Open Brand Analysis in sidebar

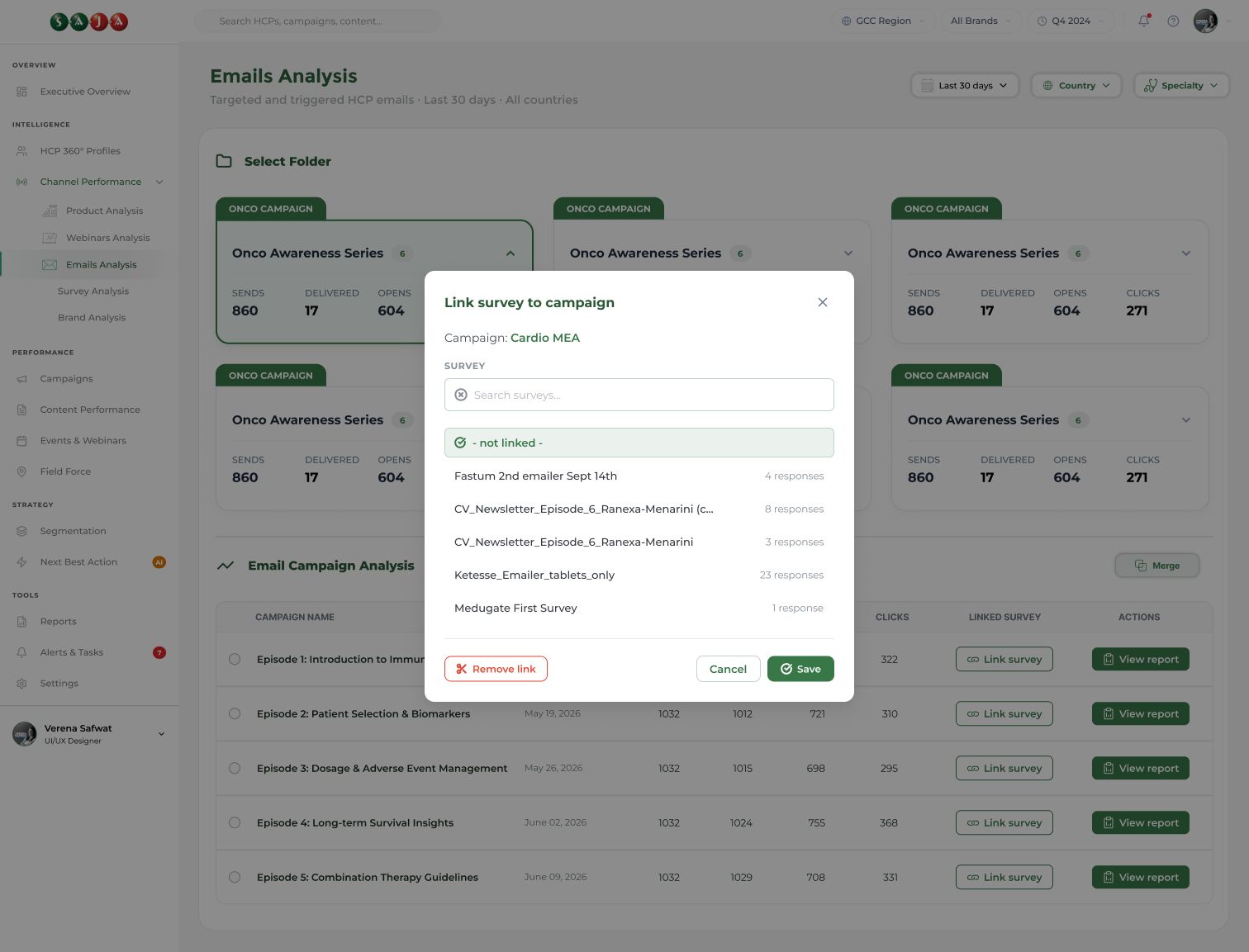click(92, 318)
